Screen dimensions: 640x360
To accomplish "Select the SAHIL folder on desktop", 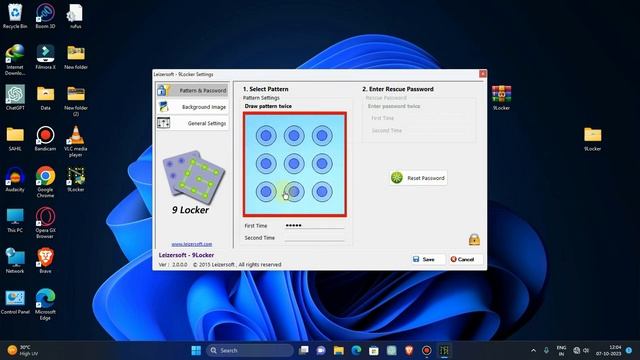I will tap(15, 139).
